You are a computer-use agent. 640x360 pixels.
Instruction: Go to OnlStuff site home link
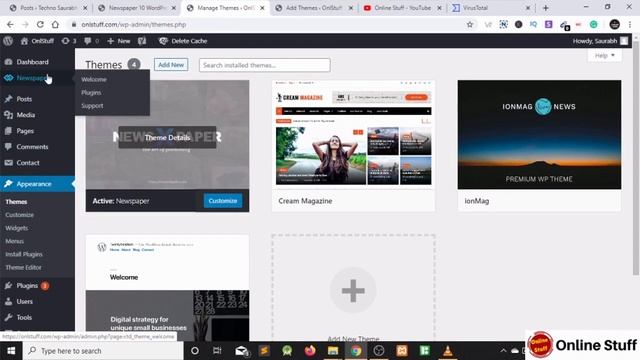[x=37, y=41]
